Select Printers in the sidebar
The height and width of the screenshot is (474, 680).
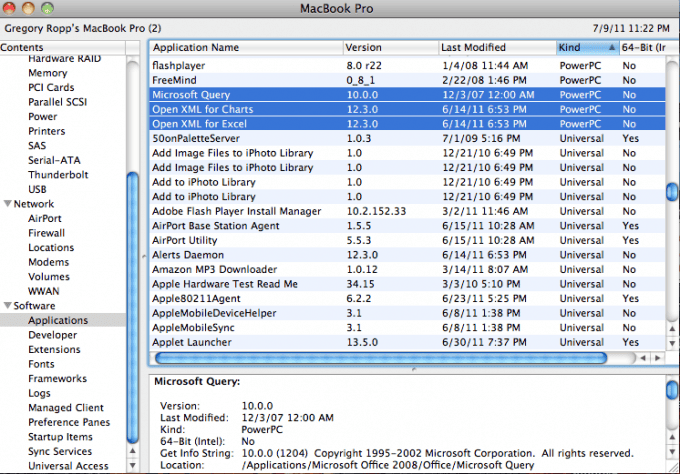click(x=46, y=131)
